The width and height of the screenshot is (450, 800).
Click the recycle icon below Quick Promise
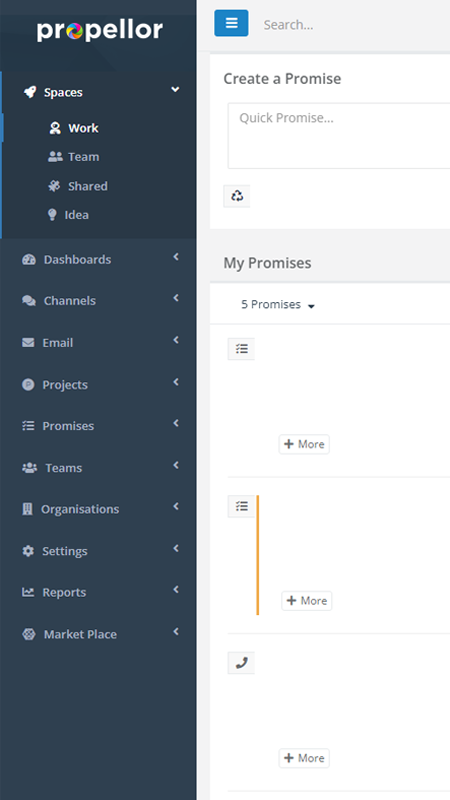point(237,196)
